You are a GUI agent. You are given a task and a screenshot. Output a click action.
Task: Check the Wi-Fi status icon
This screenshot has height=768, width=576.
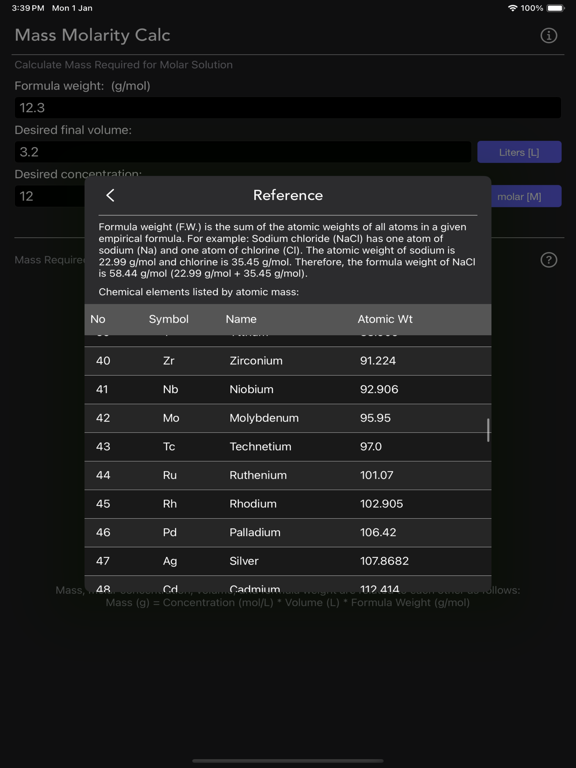[513, 8]
